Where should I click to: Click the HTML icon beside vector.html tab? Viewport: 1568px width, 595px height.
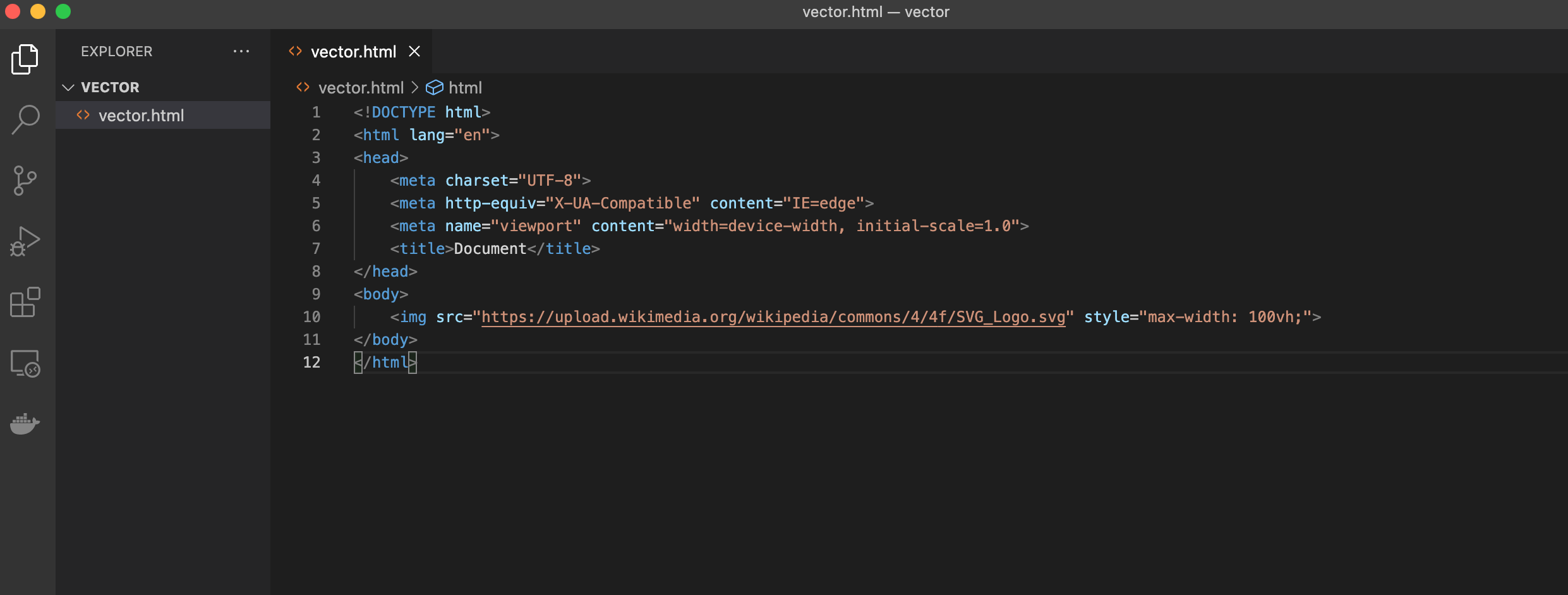click(x=294, y=51)
